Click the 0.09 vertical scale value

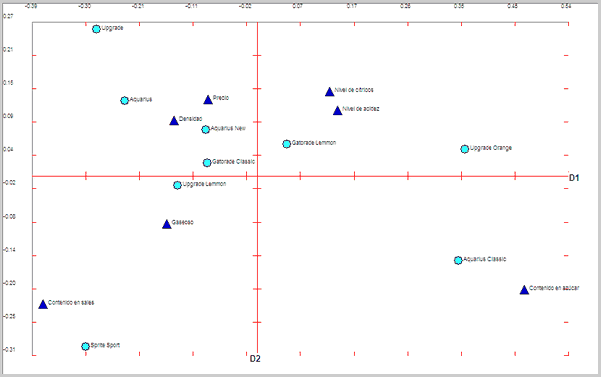tap(8, 116)
